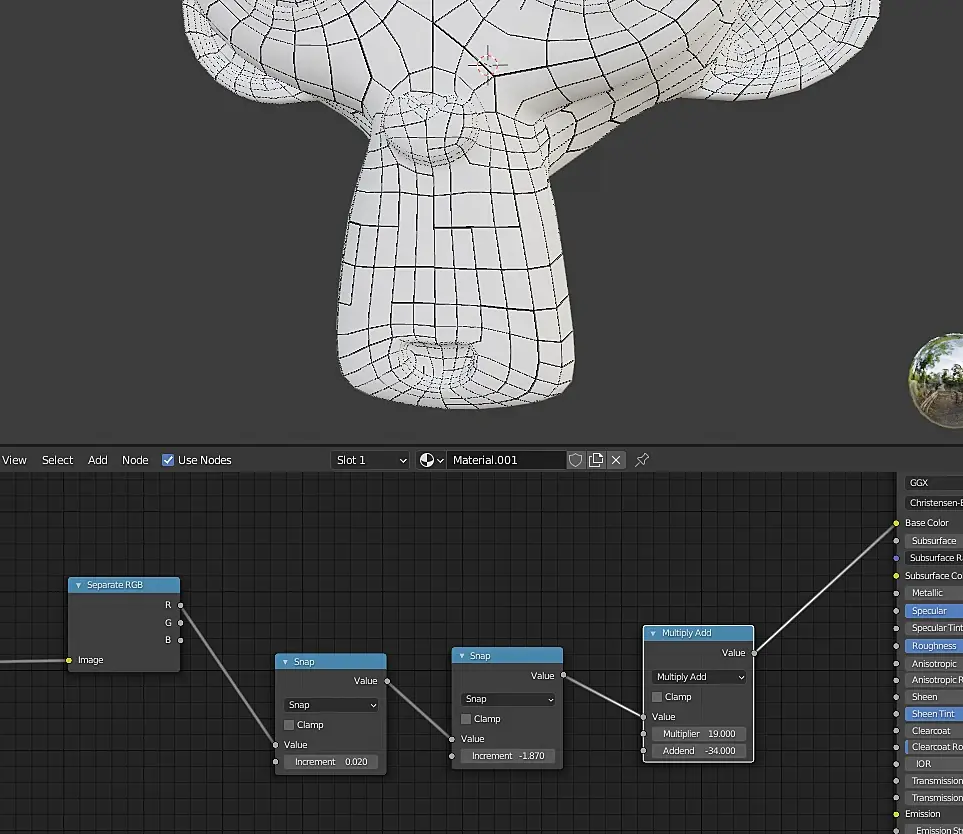Image resolution: width=963 pixels, height=834 pixels.
Task: Toggle the pin icon in node editor header
Action: tap(642, 460)
